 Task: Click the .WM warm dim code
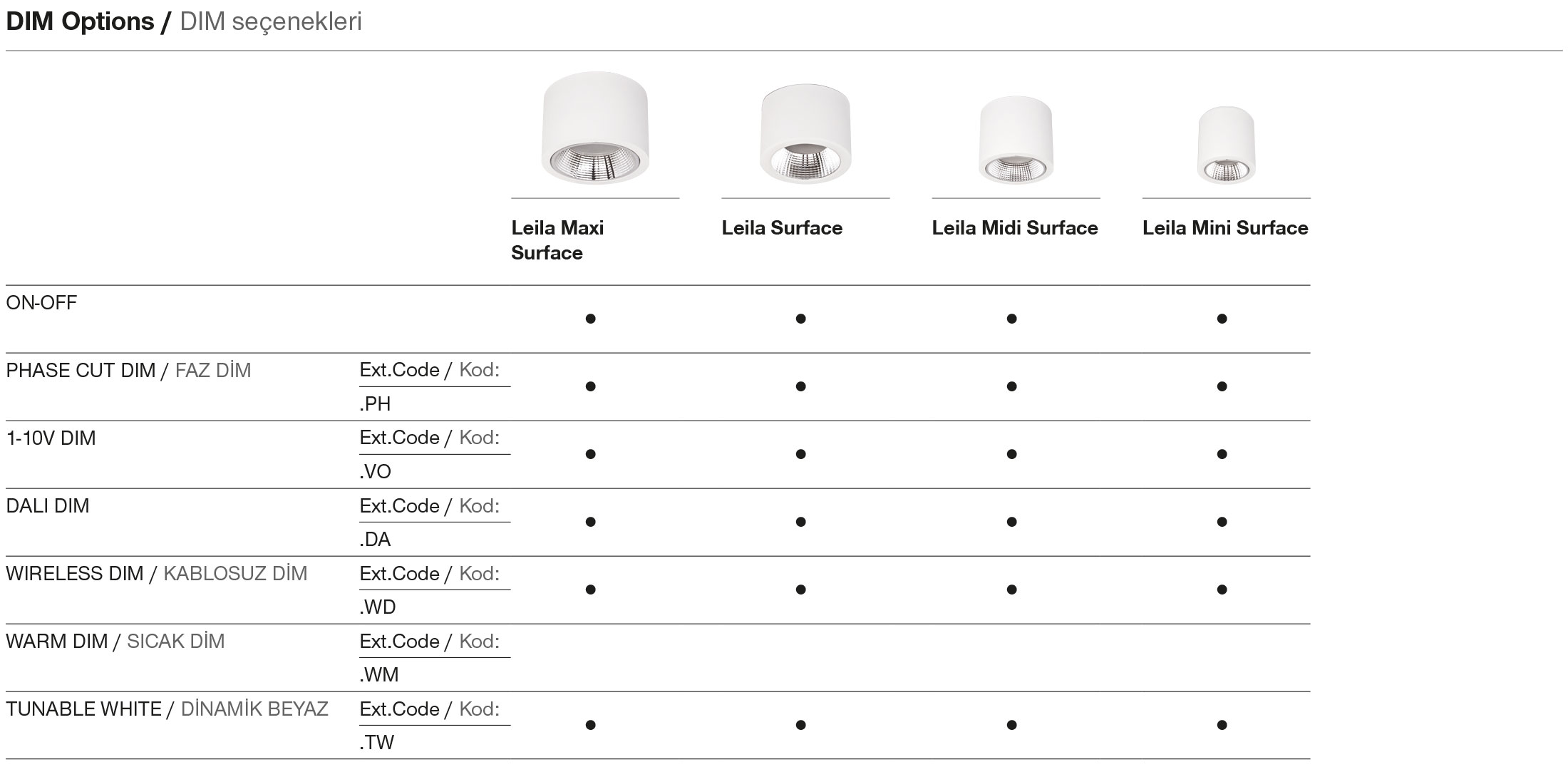379,675
